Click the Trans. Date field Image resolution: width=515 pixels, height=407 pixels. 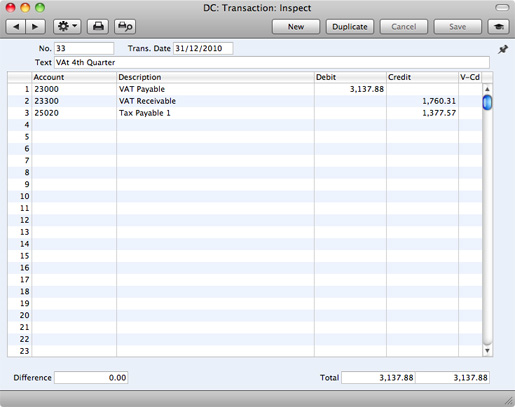(203, 49)
